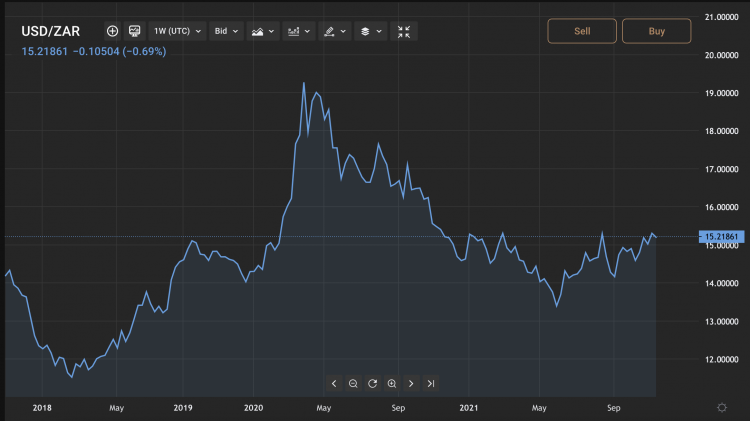
Task: Click the 19.00000 price axis label
Action: [722, 93]
